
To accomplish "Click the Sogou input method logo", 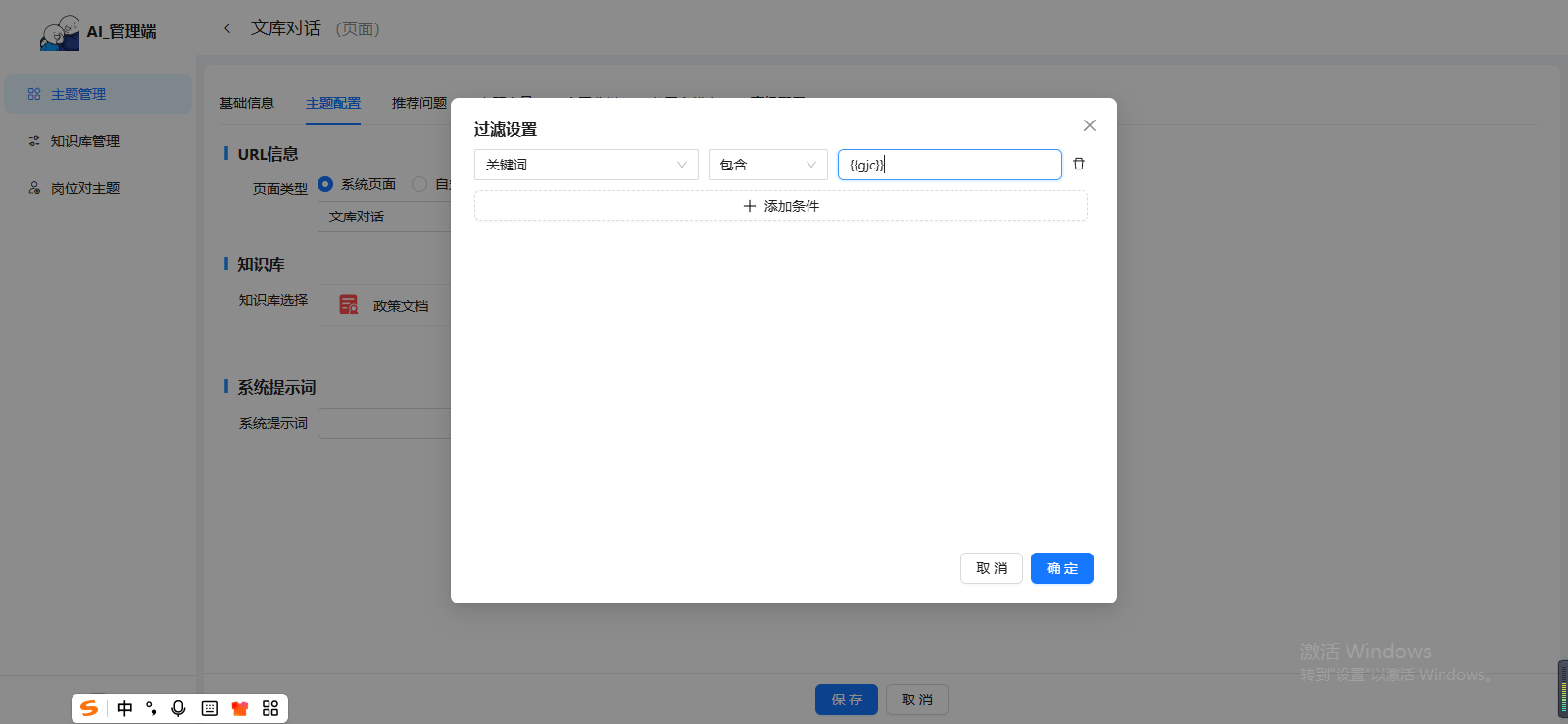I will (89, 708).
